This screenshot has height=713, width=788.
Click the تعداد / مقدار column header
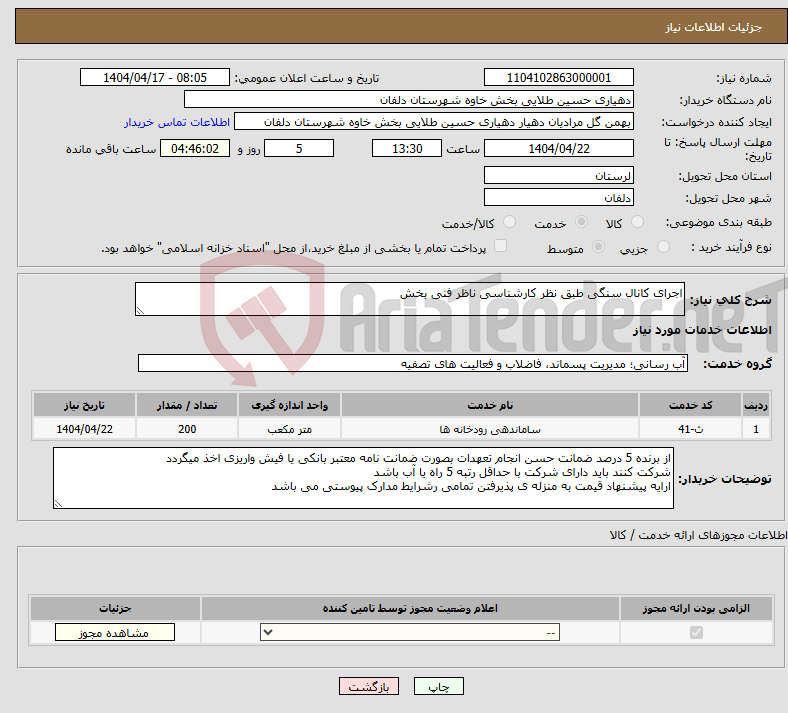point(187,405)
